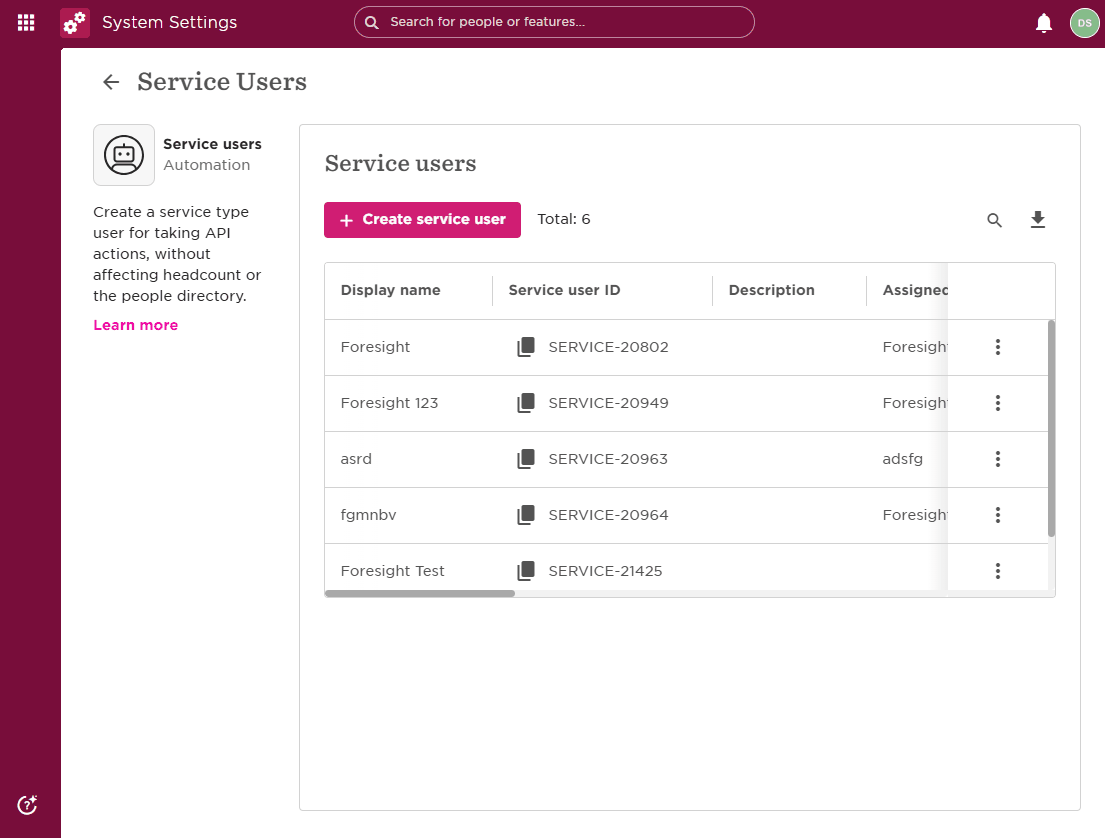Click the SERVICE-21425 ID text
Viewport: 1105px width, 838px height.
pyautogui.click(x=605, y=571)
